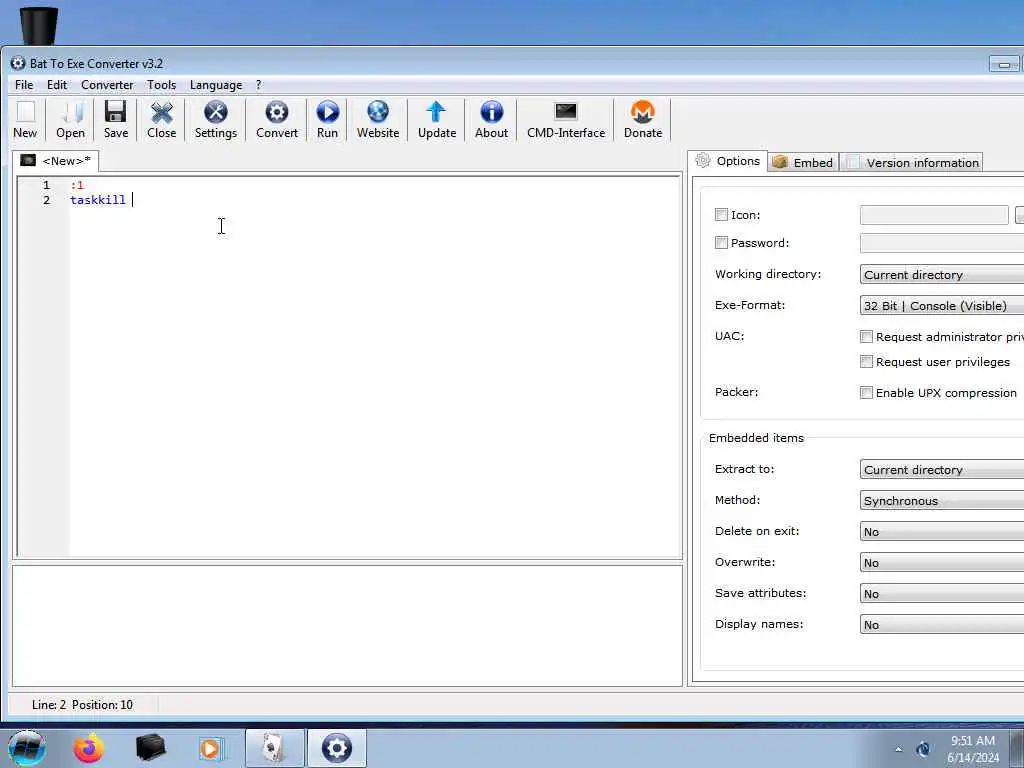Open the File menu
Viewport: 1024px width, 768px height.
pos(24,85)
